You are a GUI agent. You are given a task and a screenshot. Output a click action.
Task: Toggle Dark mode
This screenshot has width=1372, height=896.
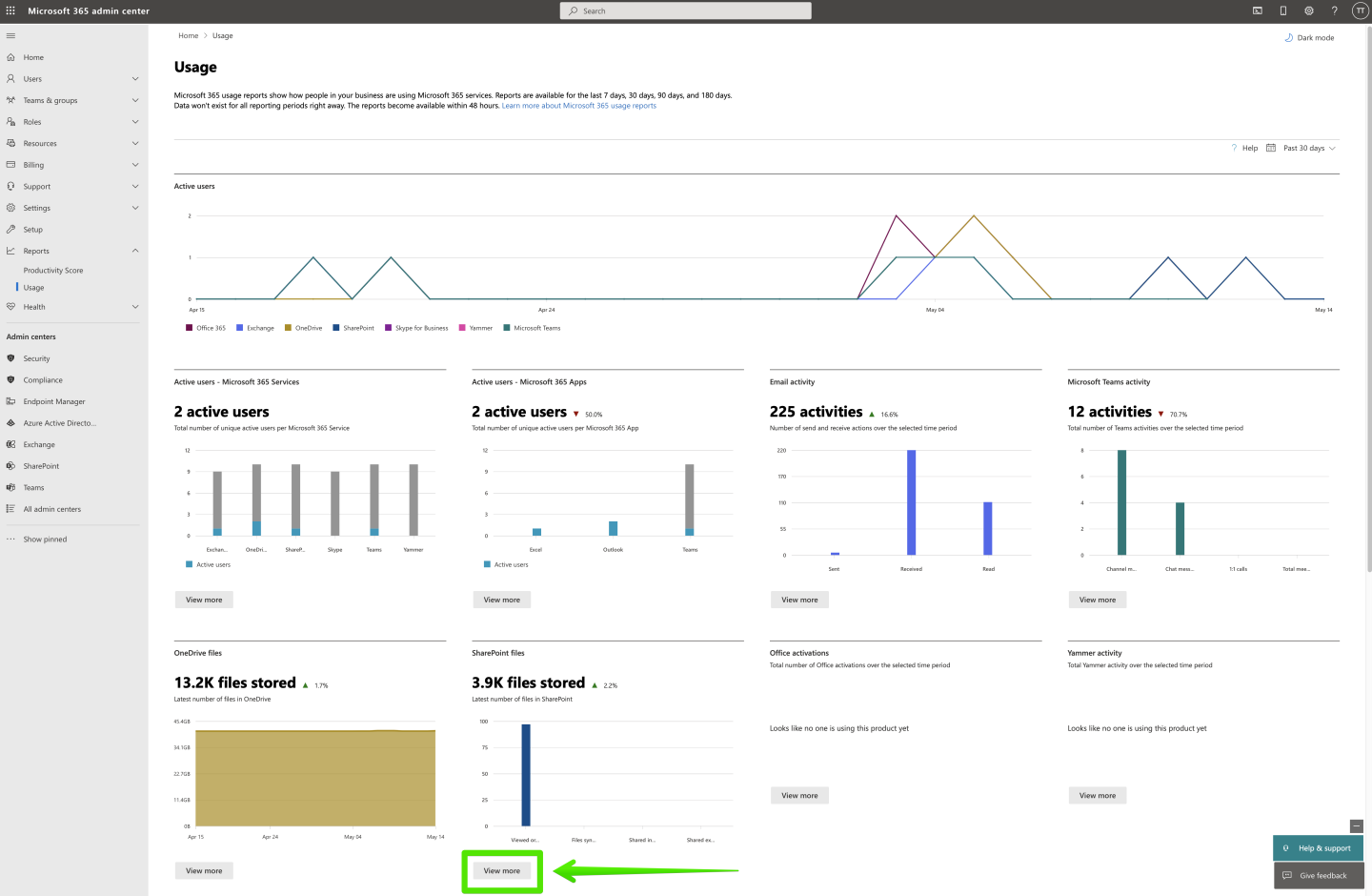click(1309, 38)
